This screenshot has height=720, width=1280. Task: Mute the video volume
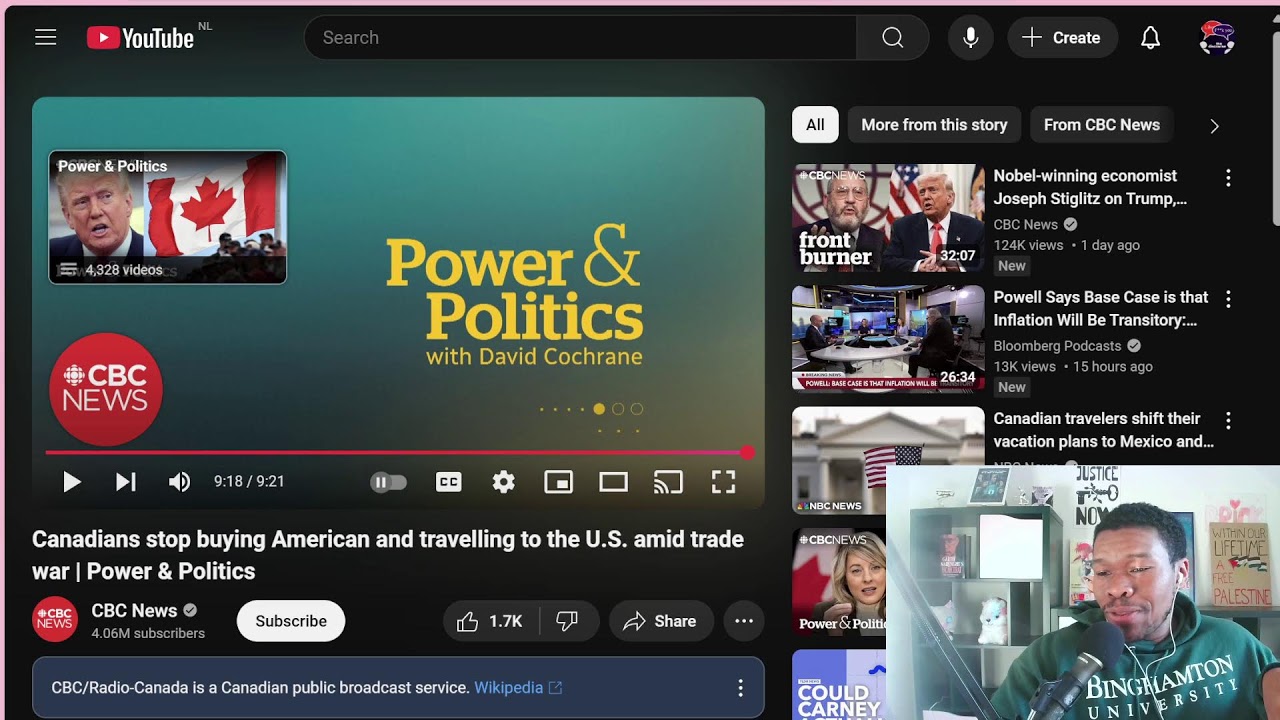click(x=180, y=482)
